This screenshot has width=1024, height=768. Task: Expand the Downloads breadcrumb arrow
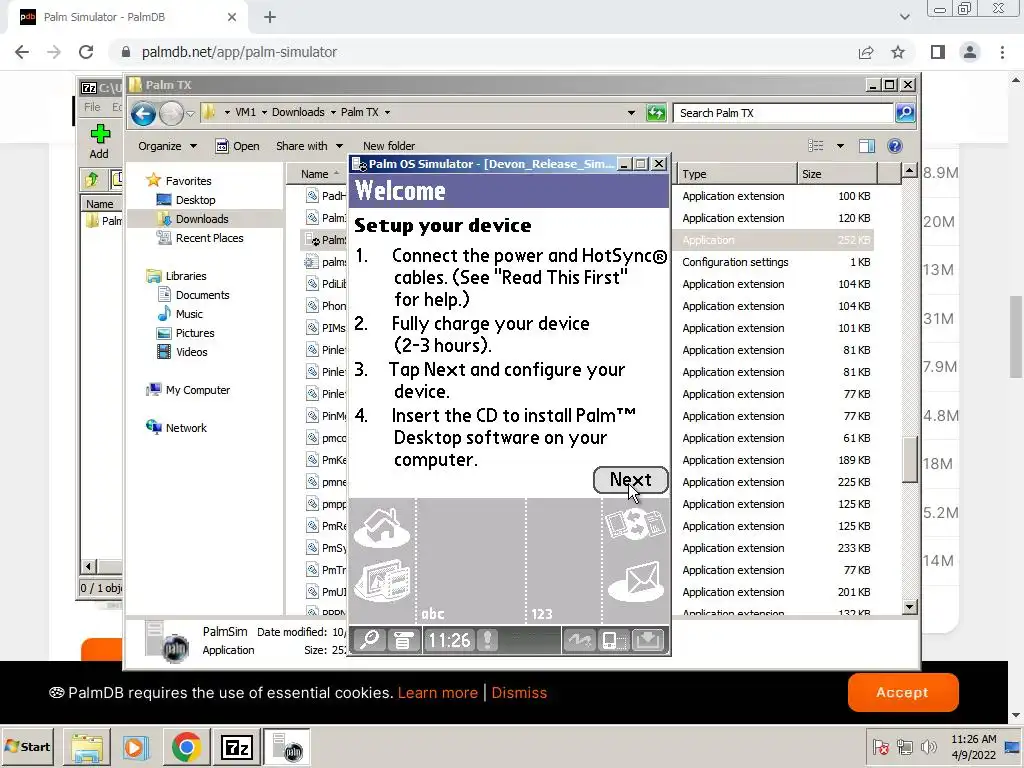tap(333, 112)
